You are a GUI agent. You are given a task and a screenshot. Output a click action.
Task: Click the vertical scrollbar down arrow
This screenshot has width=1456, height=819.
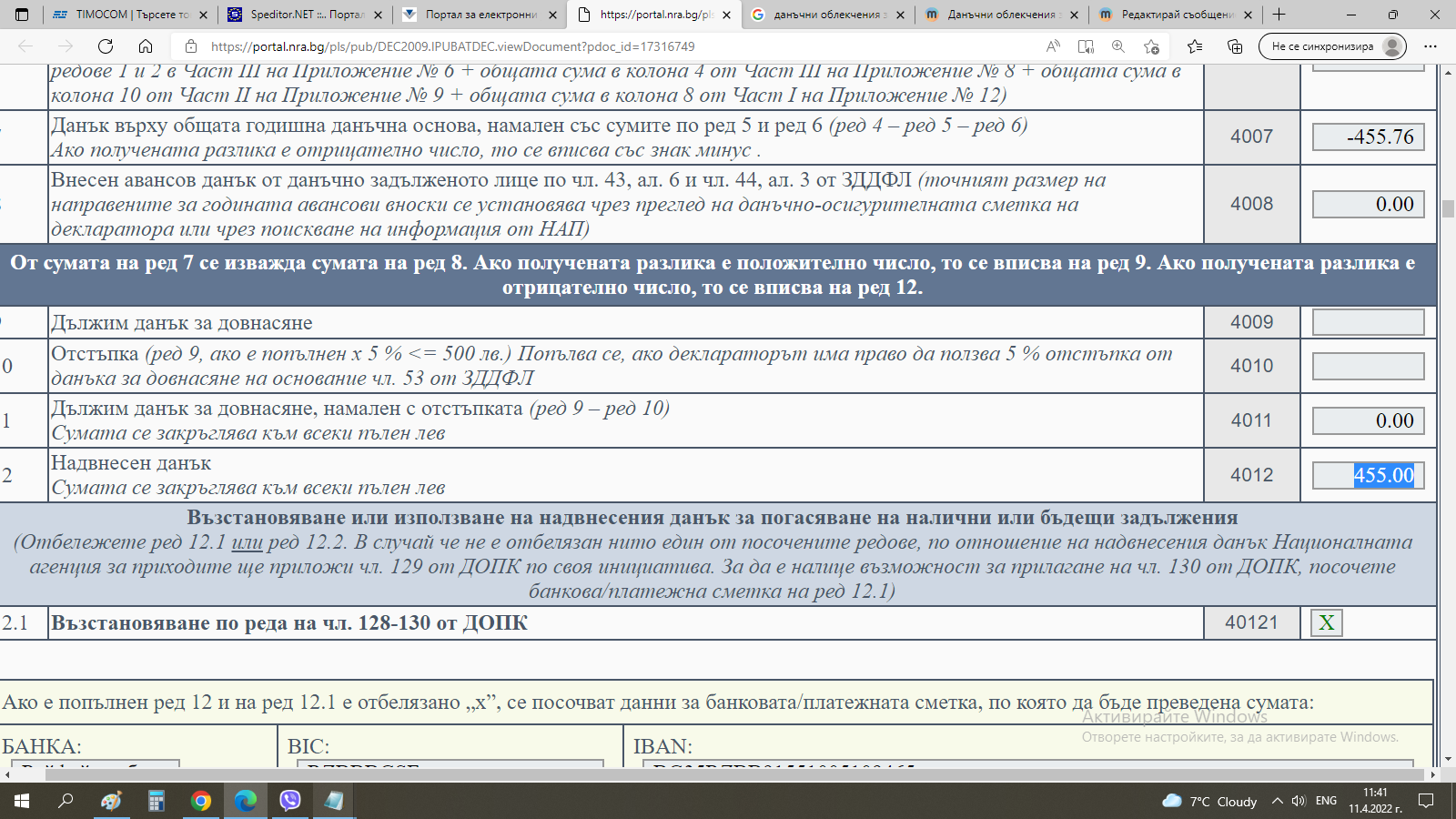click(x=1448, y=759)
